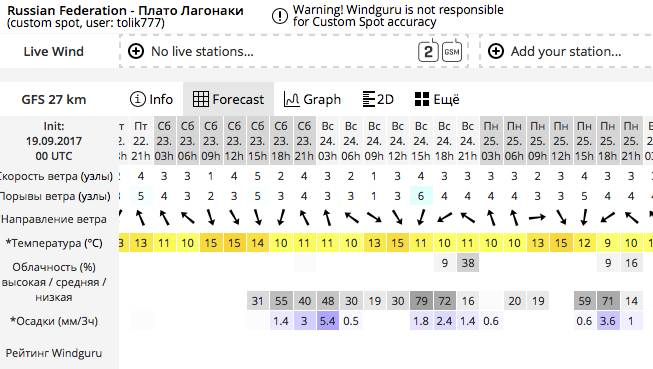Click the No live stations text

(202, 51)
